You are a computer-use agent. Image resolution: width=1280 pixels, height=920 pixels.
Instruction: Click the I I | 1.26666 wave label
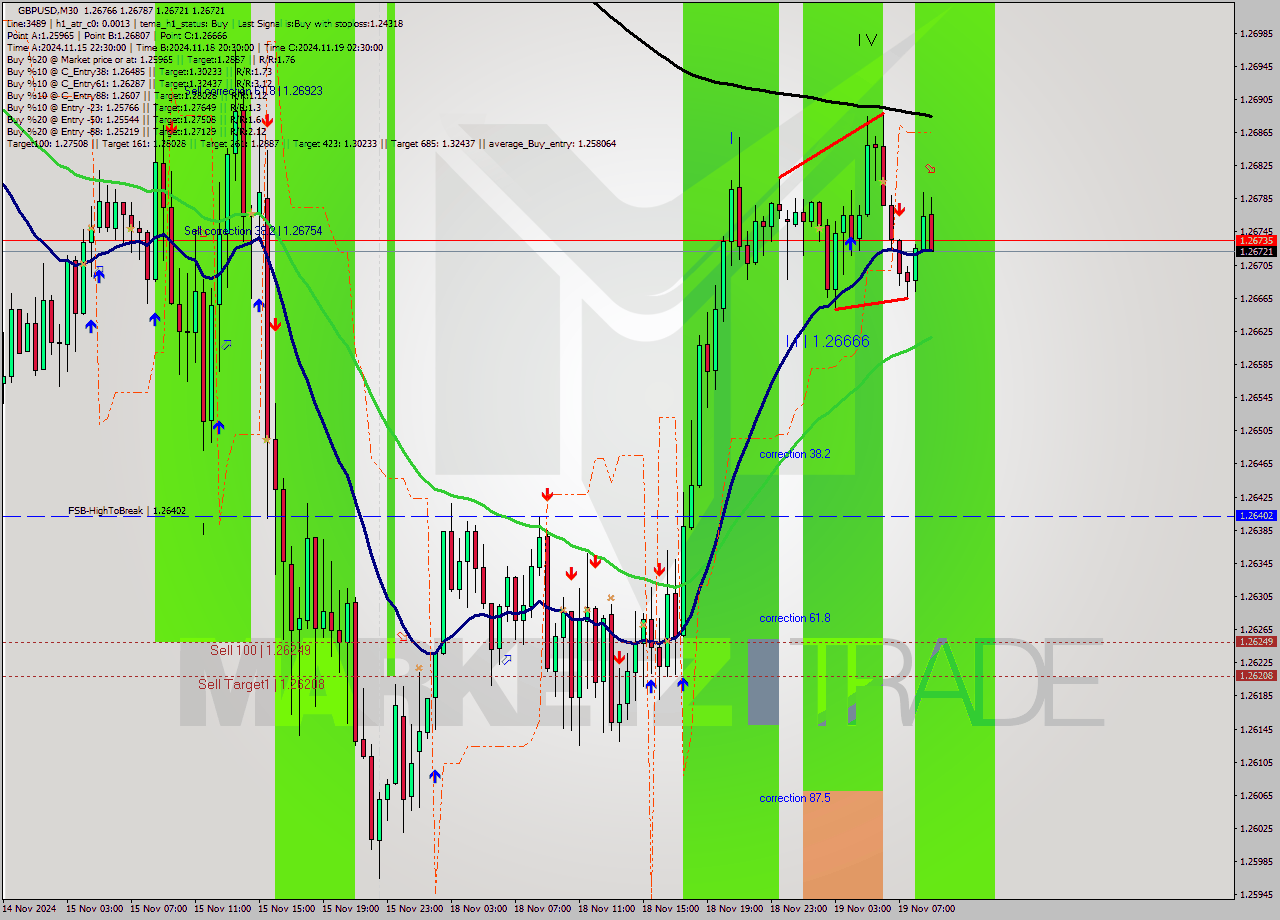[x=827, y=341]
